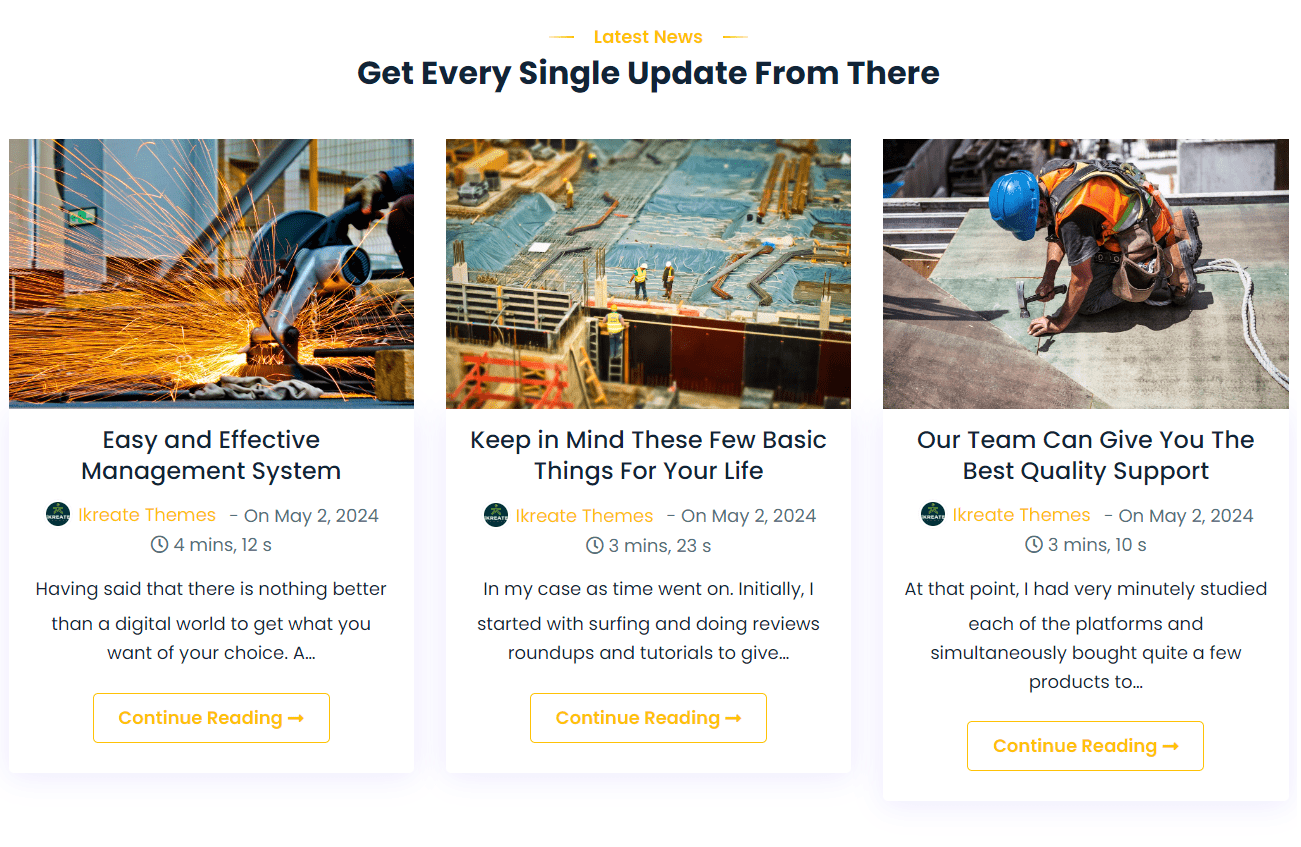Click the first card's "On May 2, 2024" date
Screen dimensions: 1301x847
point(311,516)
